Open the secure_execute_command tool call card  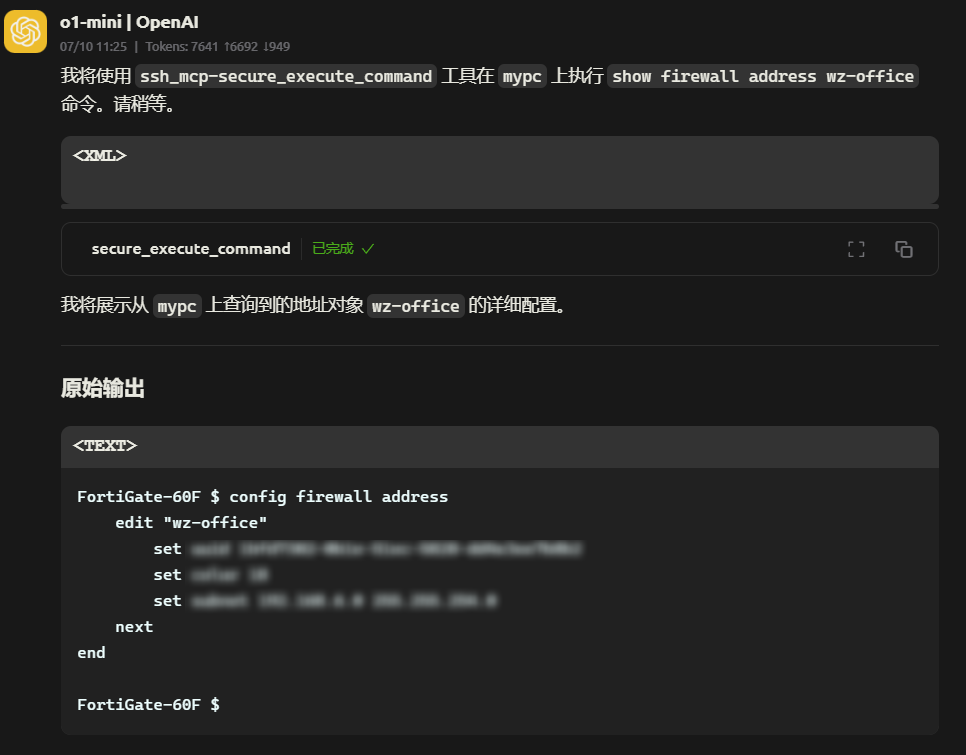(x=500, y=249)
